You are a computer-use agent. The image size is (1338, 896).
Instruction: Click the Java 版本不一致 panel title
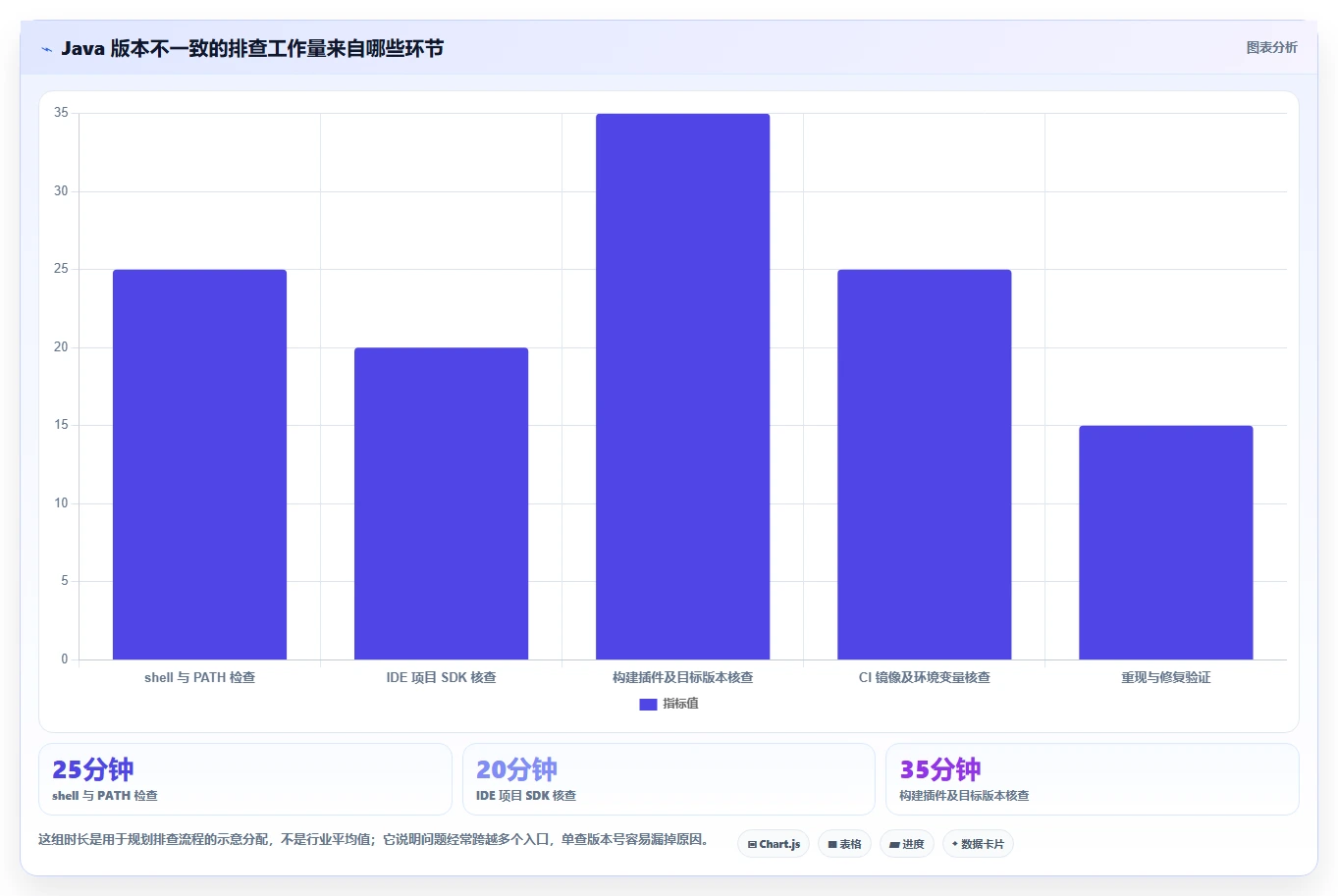[252, 48]
